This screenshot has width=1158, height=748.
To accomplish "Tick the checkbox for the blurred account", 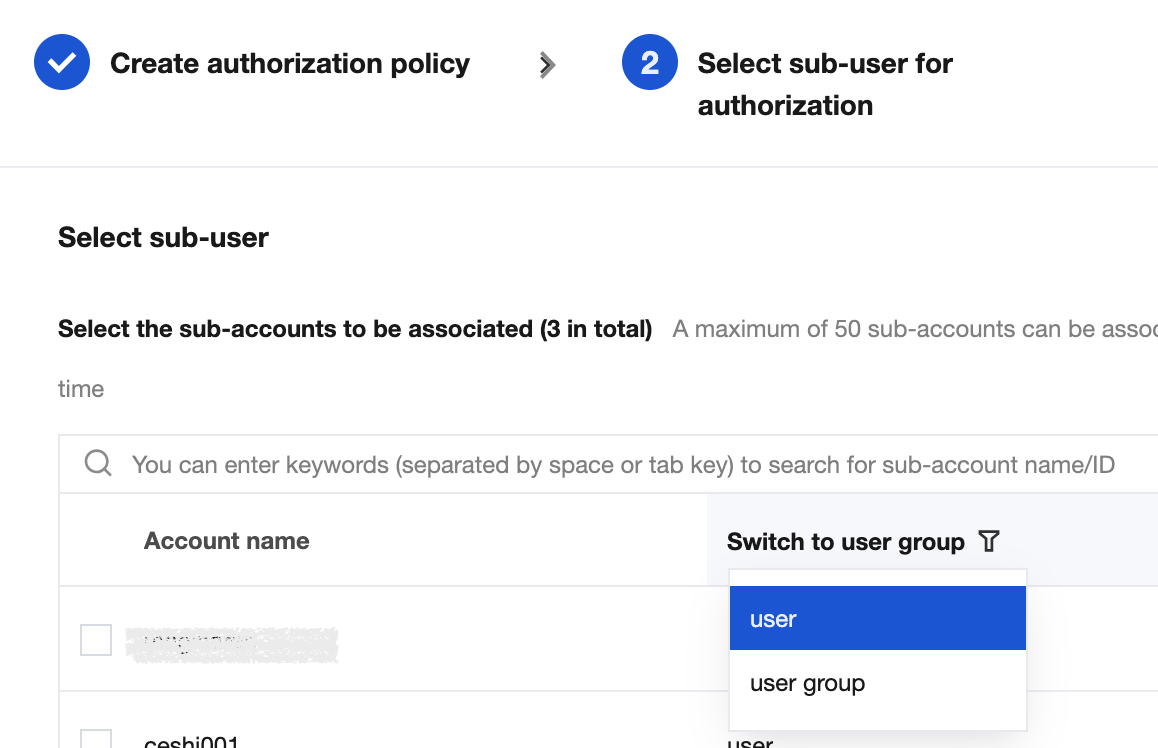I will coord(96,640).
